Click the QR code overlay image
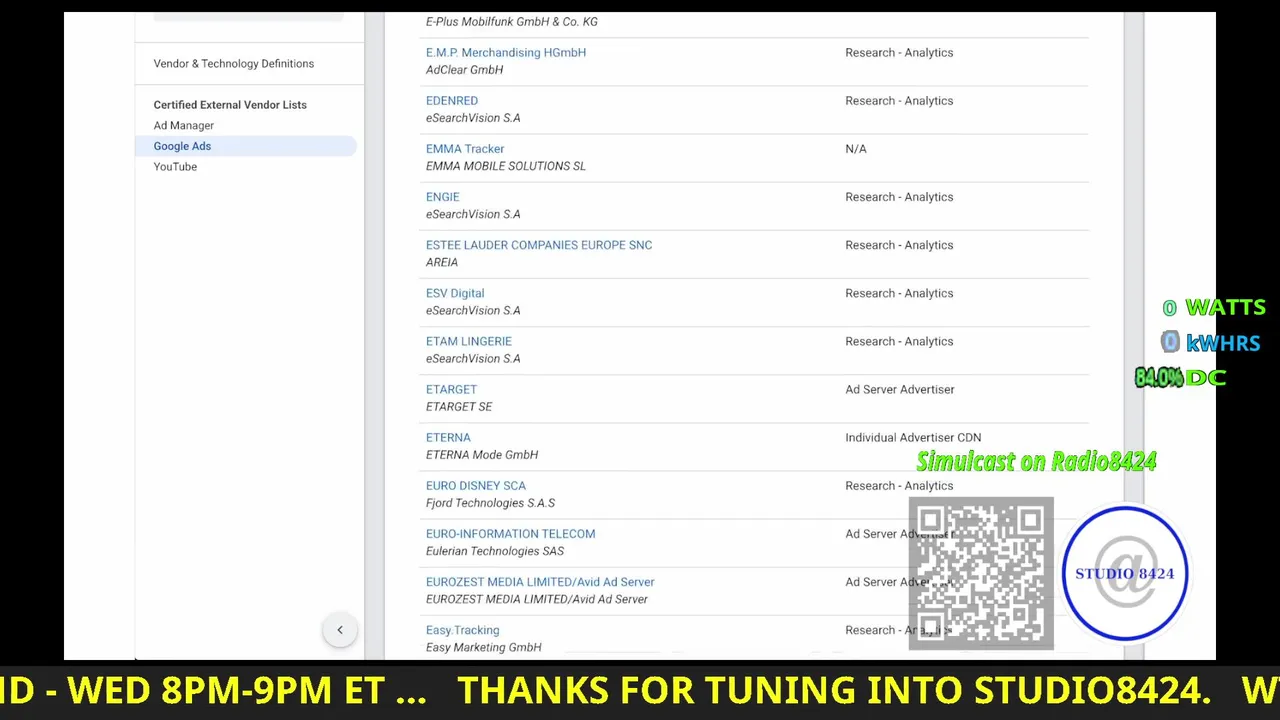 click(x=981, y=573)
